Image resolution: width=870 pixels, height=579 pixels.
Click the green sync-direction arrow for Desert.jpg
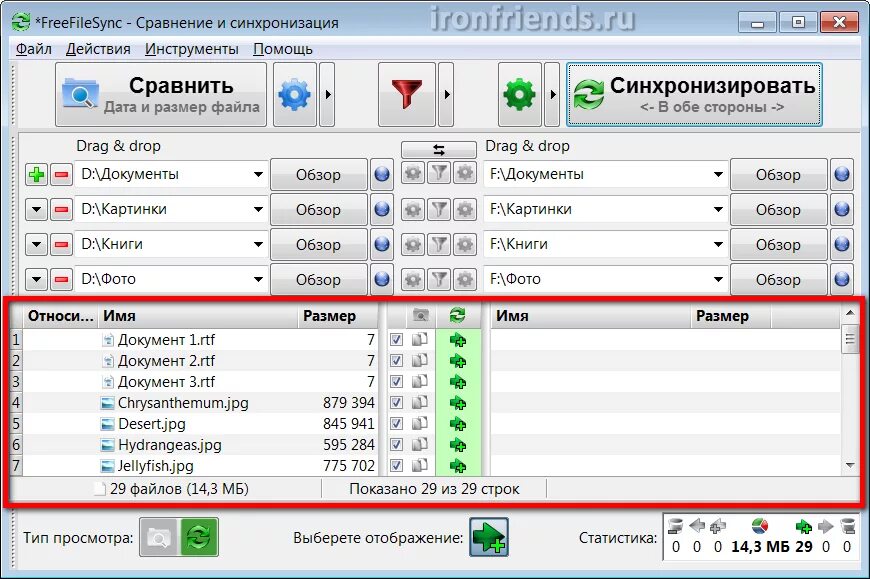tap(457, 424)
